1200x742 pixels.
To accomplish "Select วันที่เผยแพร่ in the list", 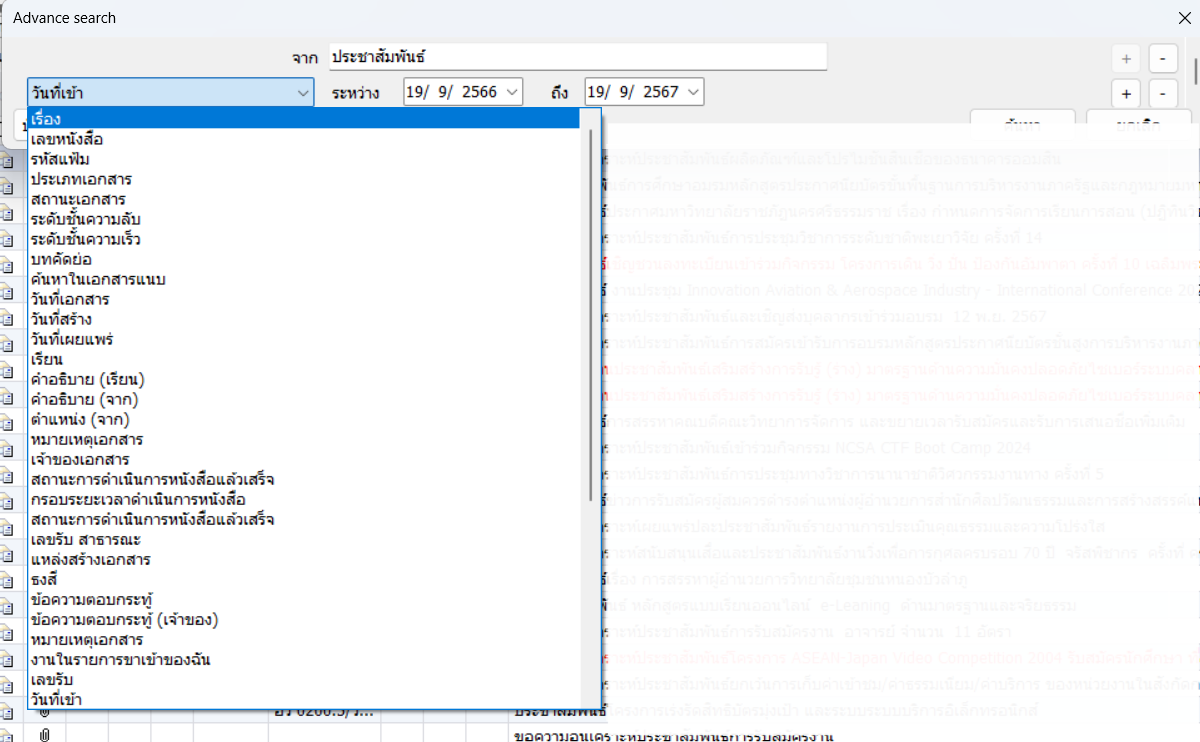I will click(x=304, y=339).
